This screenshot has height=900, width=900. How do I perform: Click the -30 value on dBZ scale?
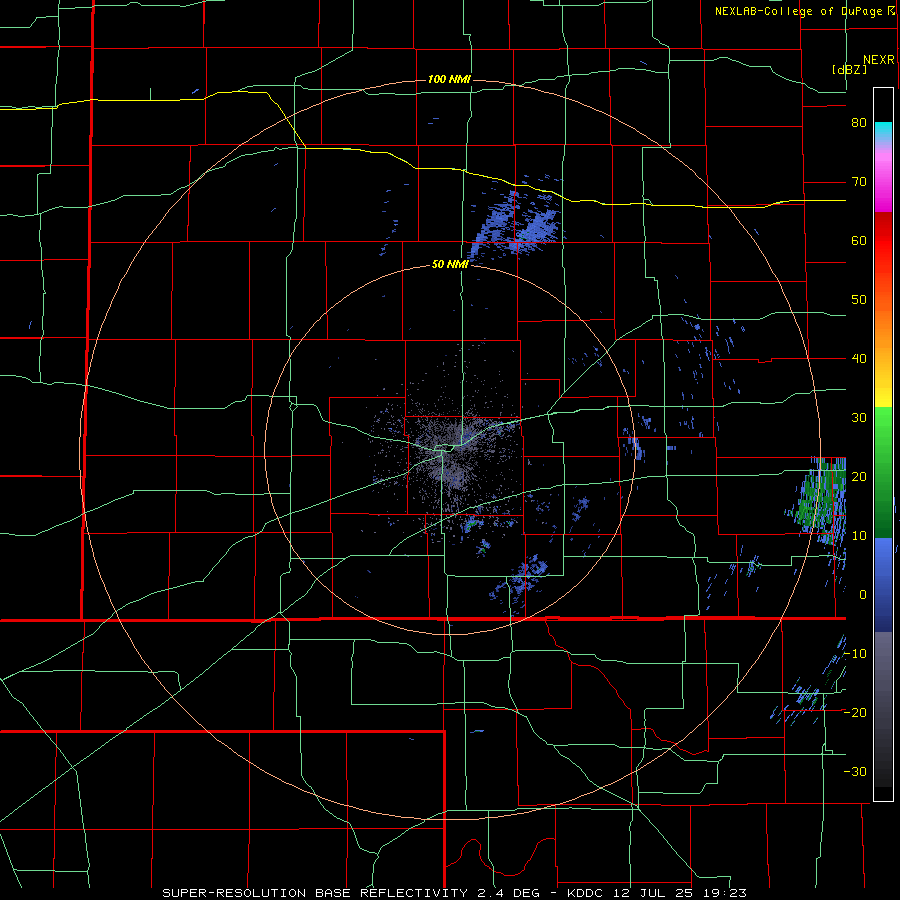tap(855, 771)
